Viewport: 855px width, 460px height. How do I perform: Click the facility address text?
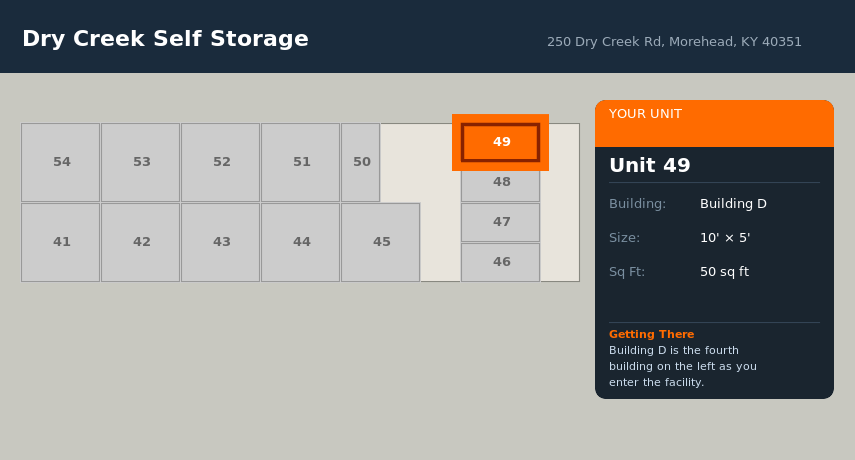click(674, 42)
